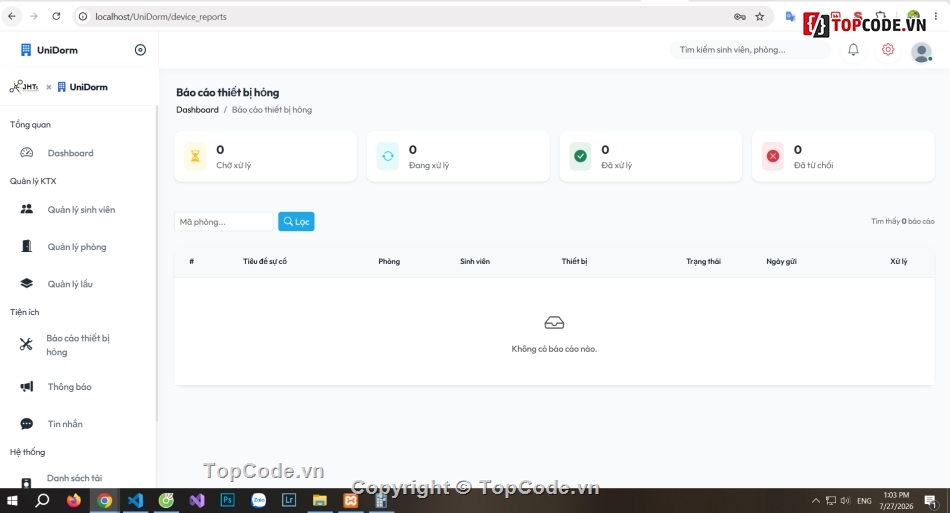Click the Lọc filter button
This screenshot has width=950, height=513.
(296, 221)
